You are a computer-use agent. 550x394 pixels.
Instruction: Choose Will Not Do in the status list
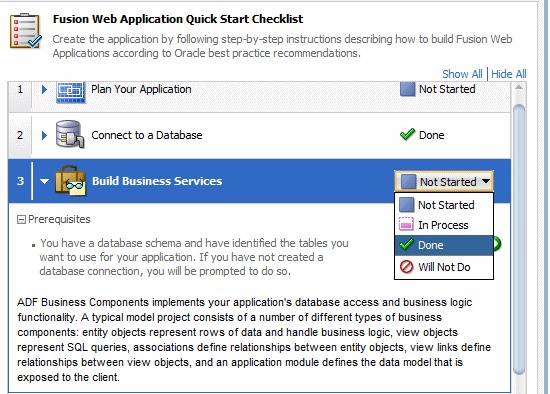(x=444, y=267)
